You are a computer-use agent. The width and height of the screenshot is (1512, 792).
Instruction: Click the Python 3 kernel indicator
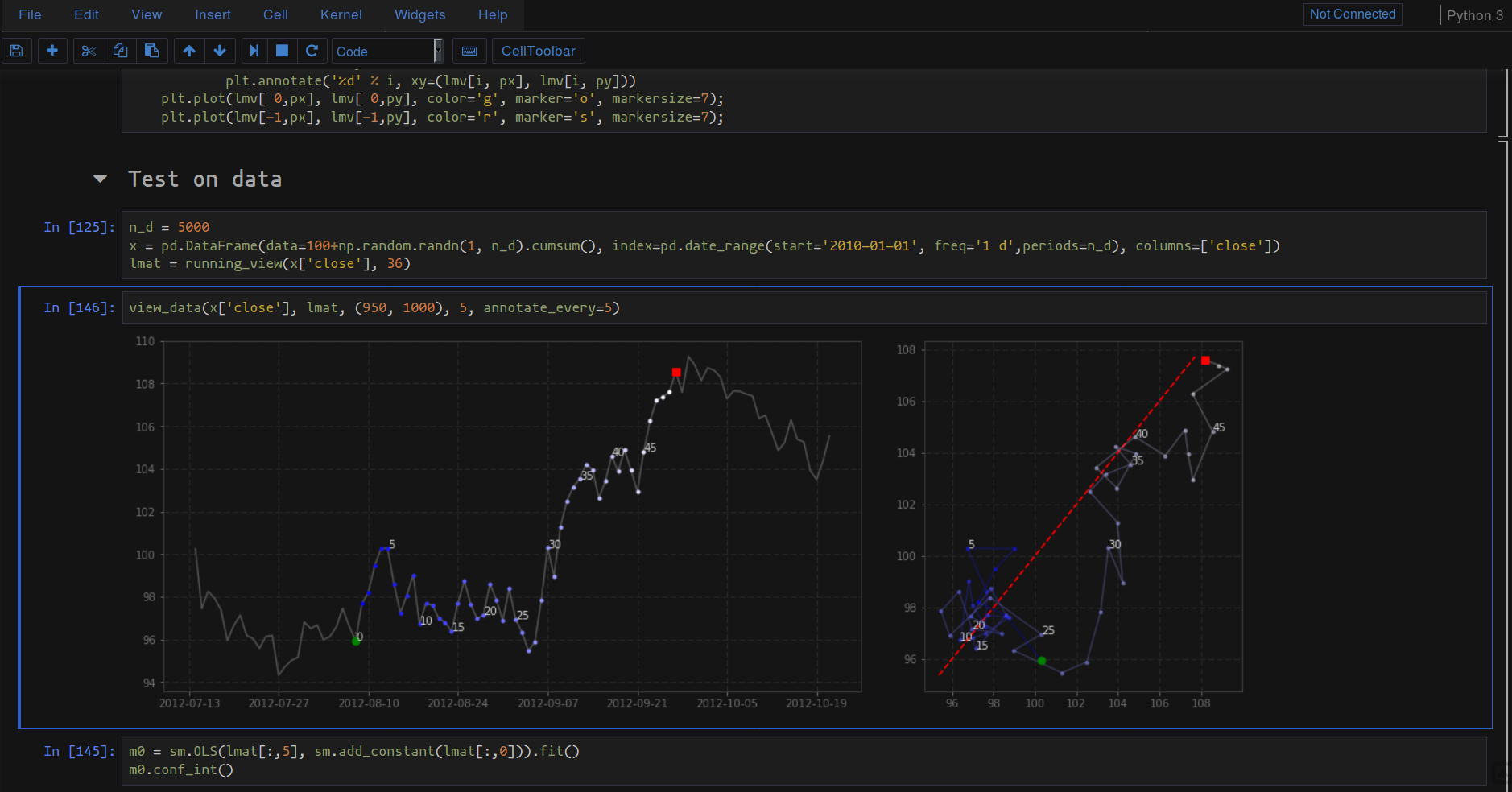pos(1474,15)
